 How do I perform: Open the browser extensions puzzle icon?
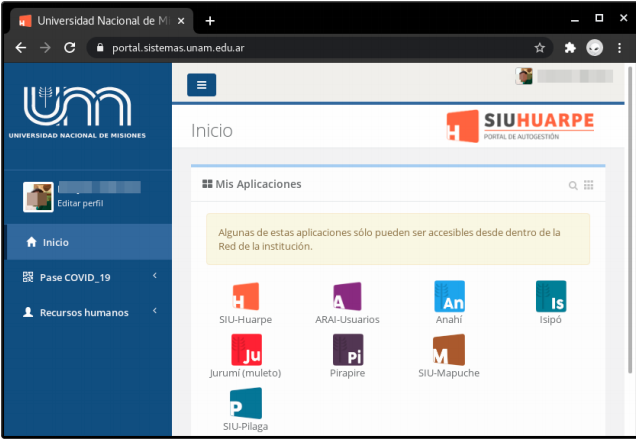tap(570, 48)
